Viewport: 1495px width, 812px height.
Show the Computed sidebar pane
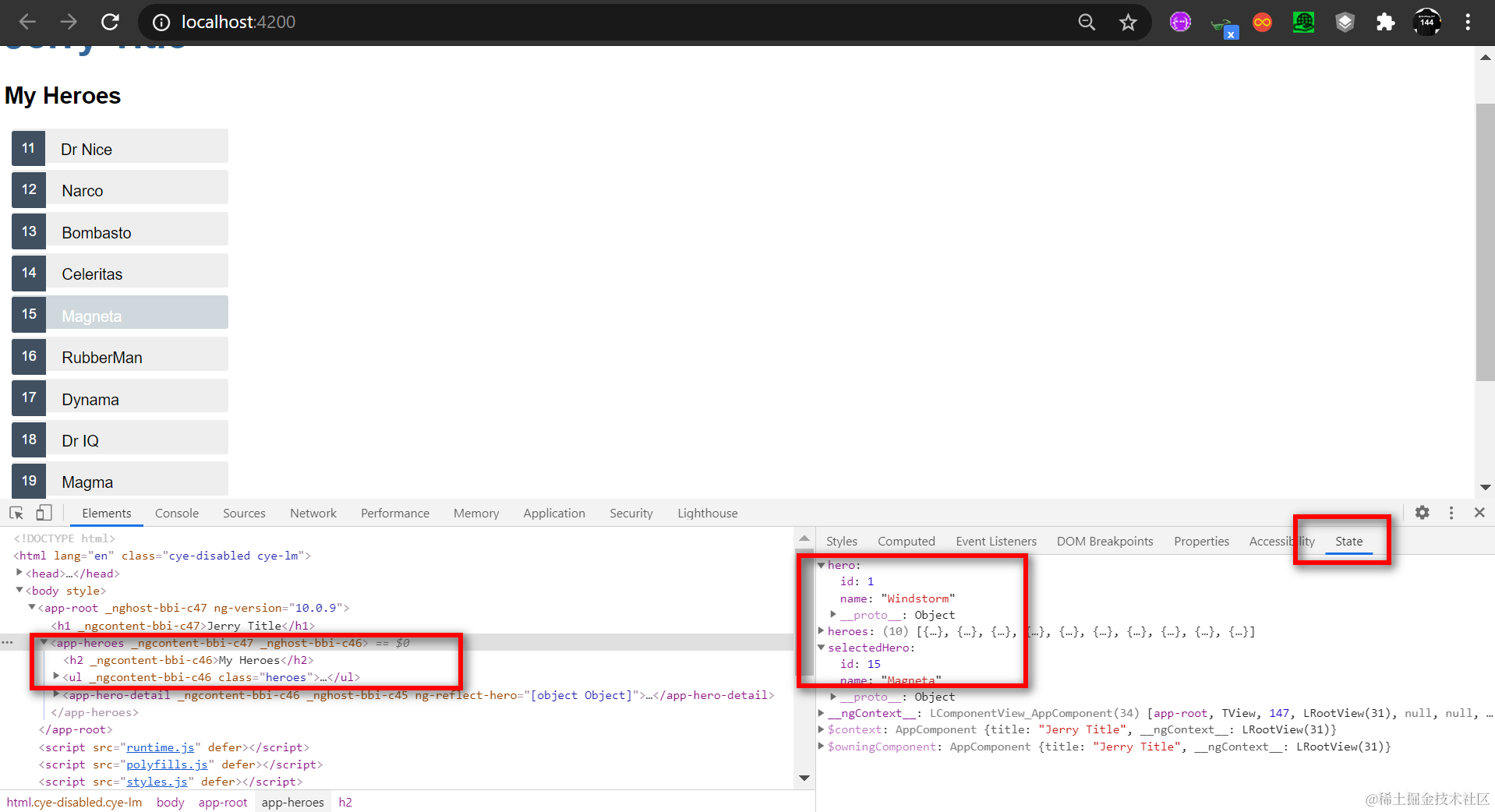907,542
